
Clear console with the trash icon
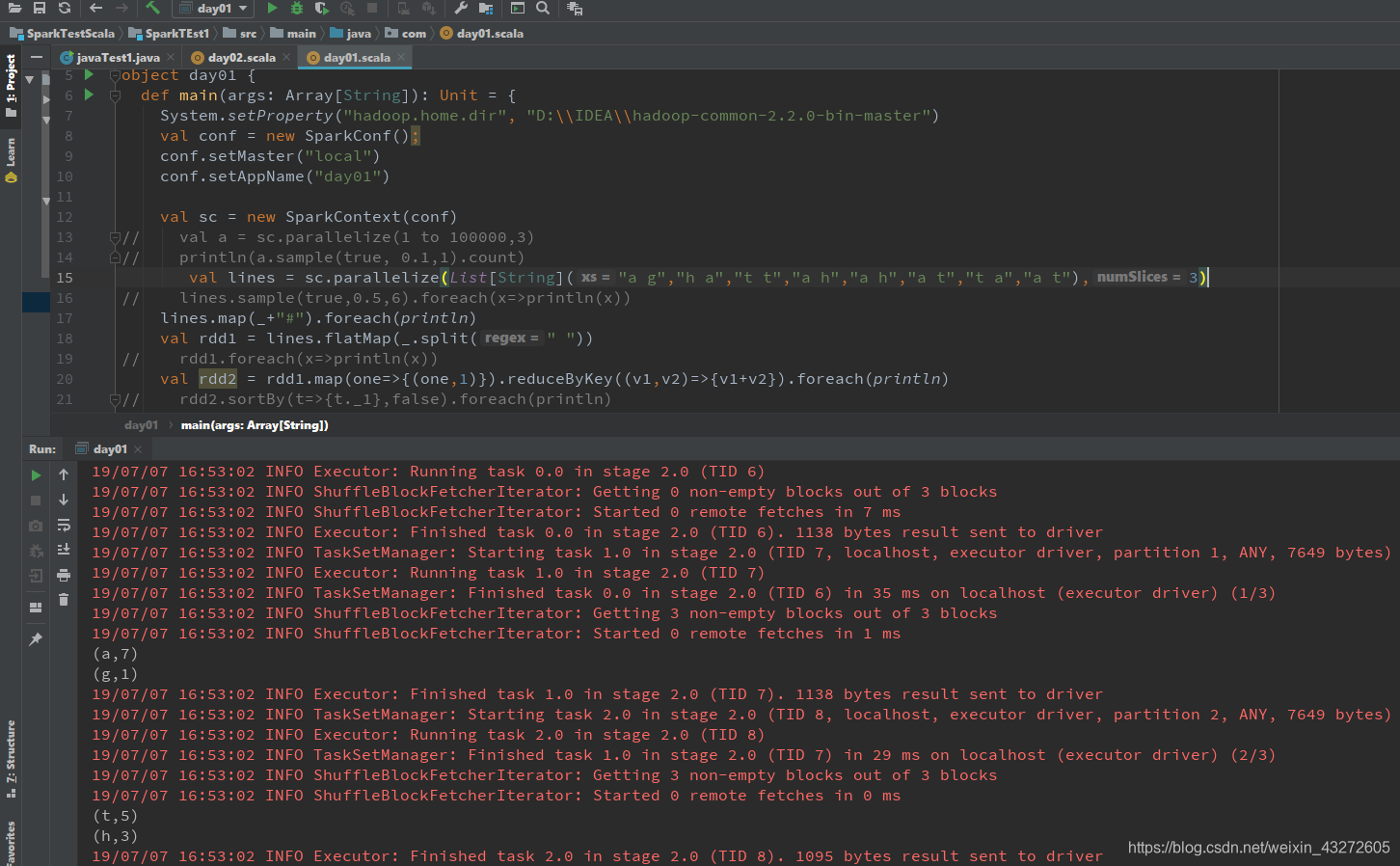pyautogui.click(x=64, y=600)
